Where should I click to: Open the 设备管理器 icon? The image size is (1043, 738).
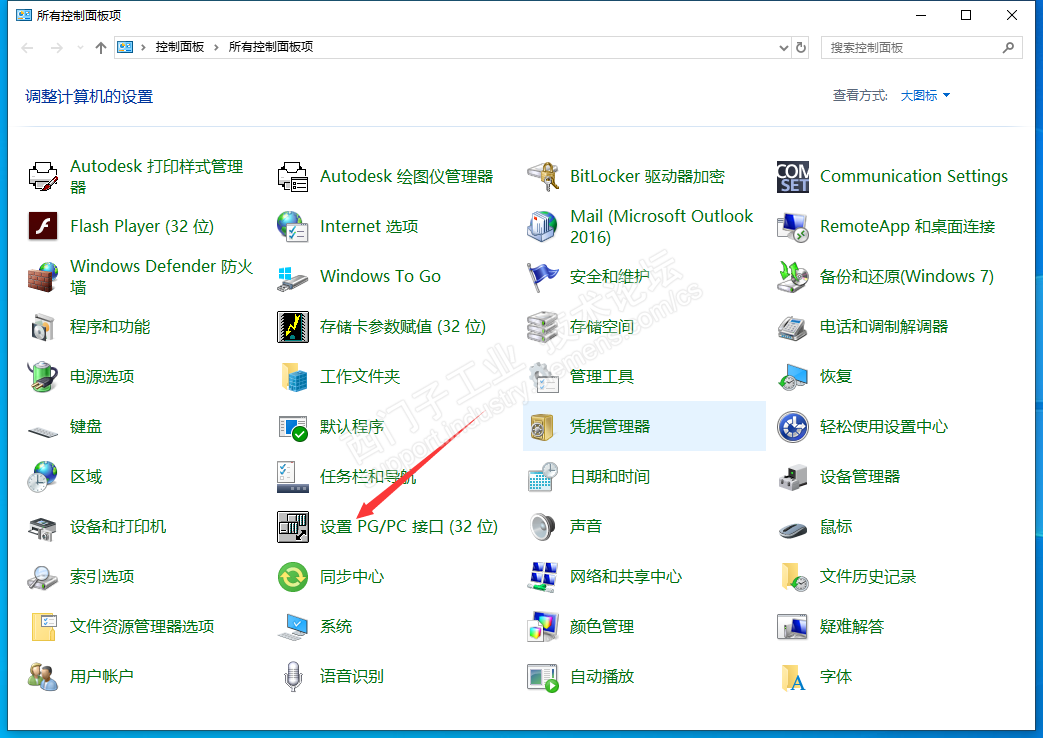click(x=793, y=476)
